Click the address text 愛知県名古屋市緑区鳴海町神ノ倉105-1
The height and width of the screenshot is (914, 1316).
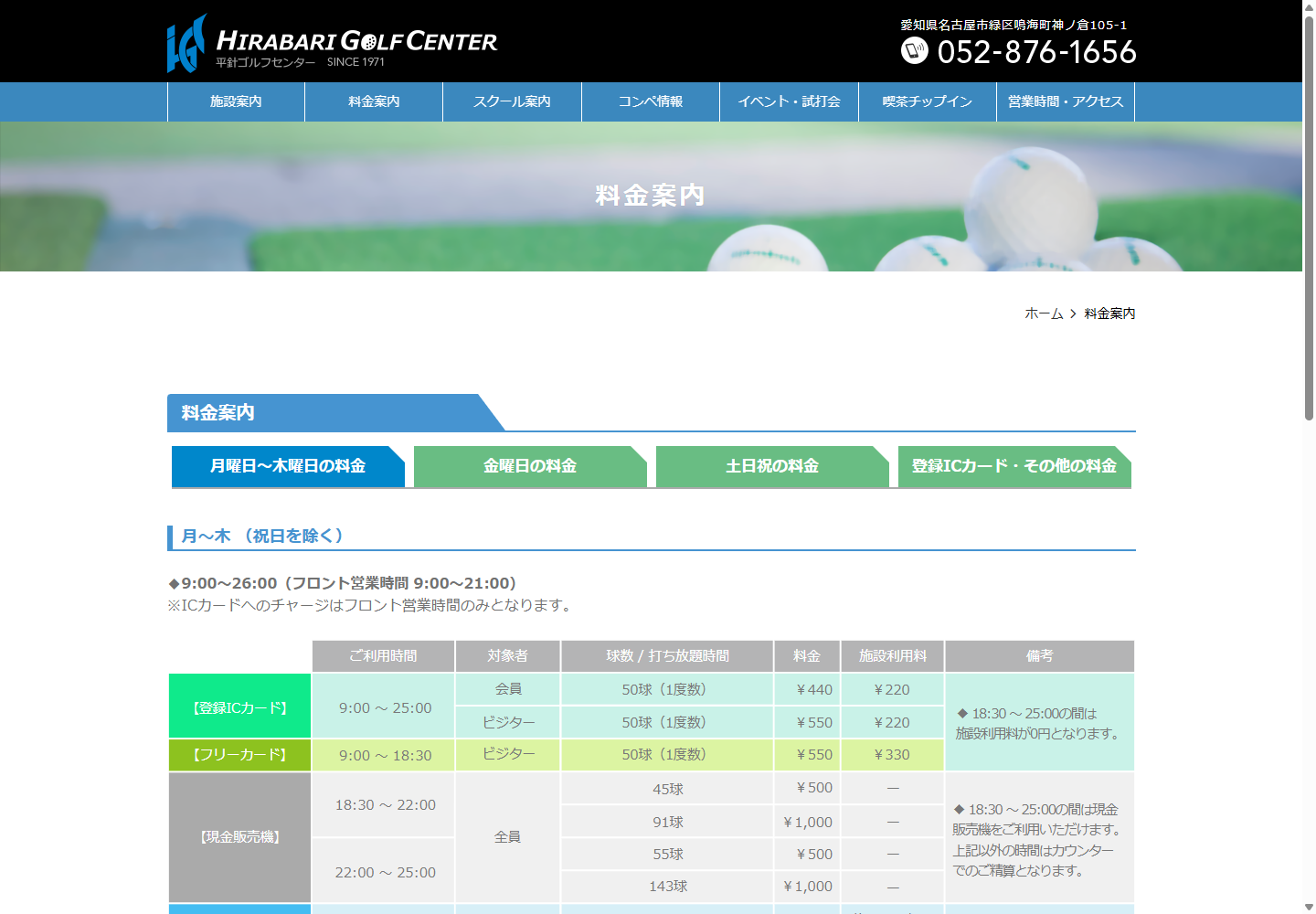[x=1014, y=25]
